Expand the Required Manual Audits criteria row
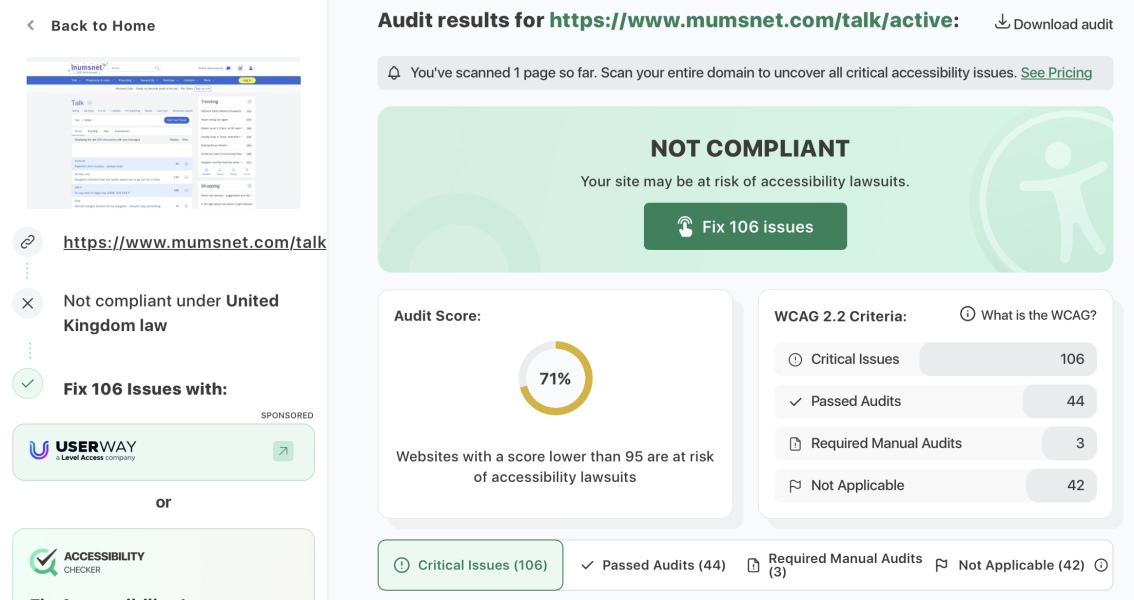1134x600 pixels. tap(935, 443)
